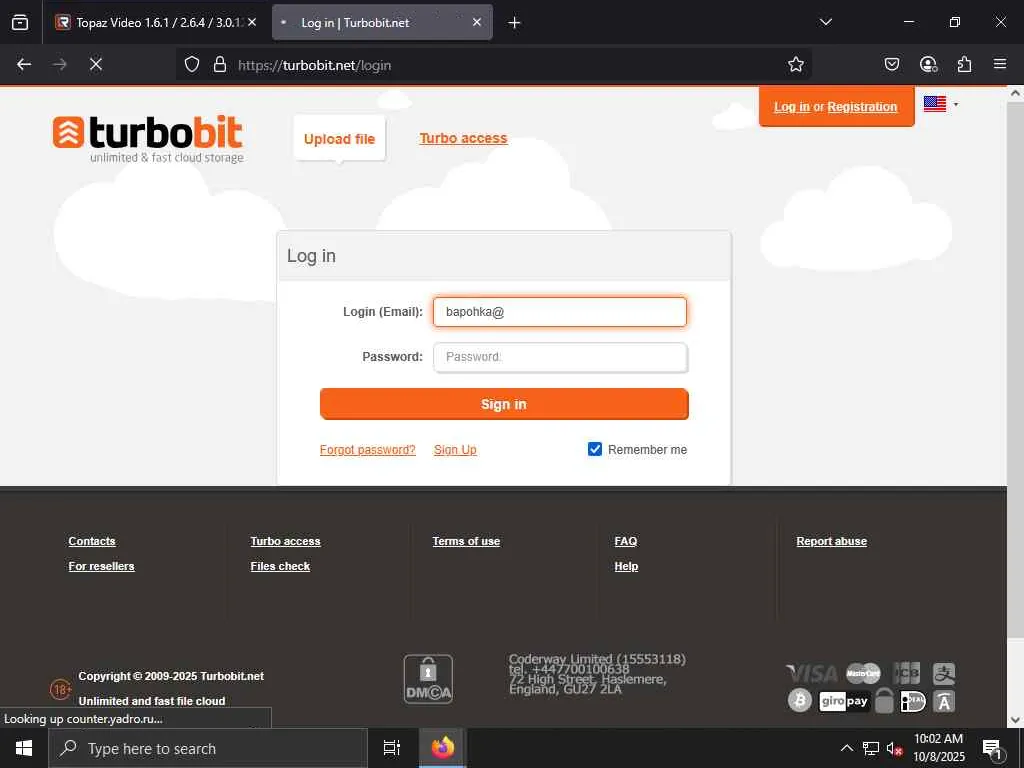Image resolution: width=1024 pixels, height=768 pixels.
Task: Open For resellers footer link
Action: [101, 566]
